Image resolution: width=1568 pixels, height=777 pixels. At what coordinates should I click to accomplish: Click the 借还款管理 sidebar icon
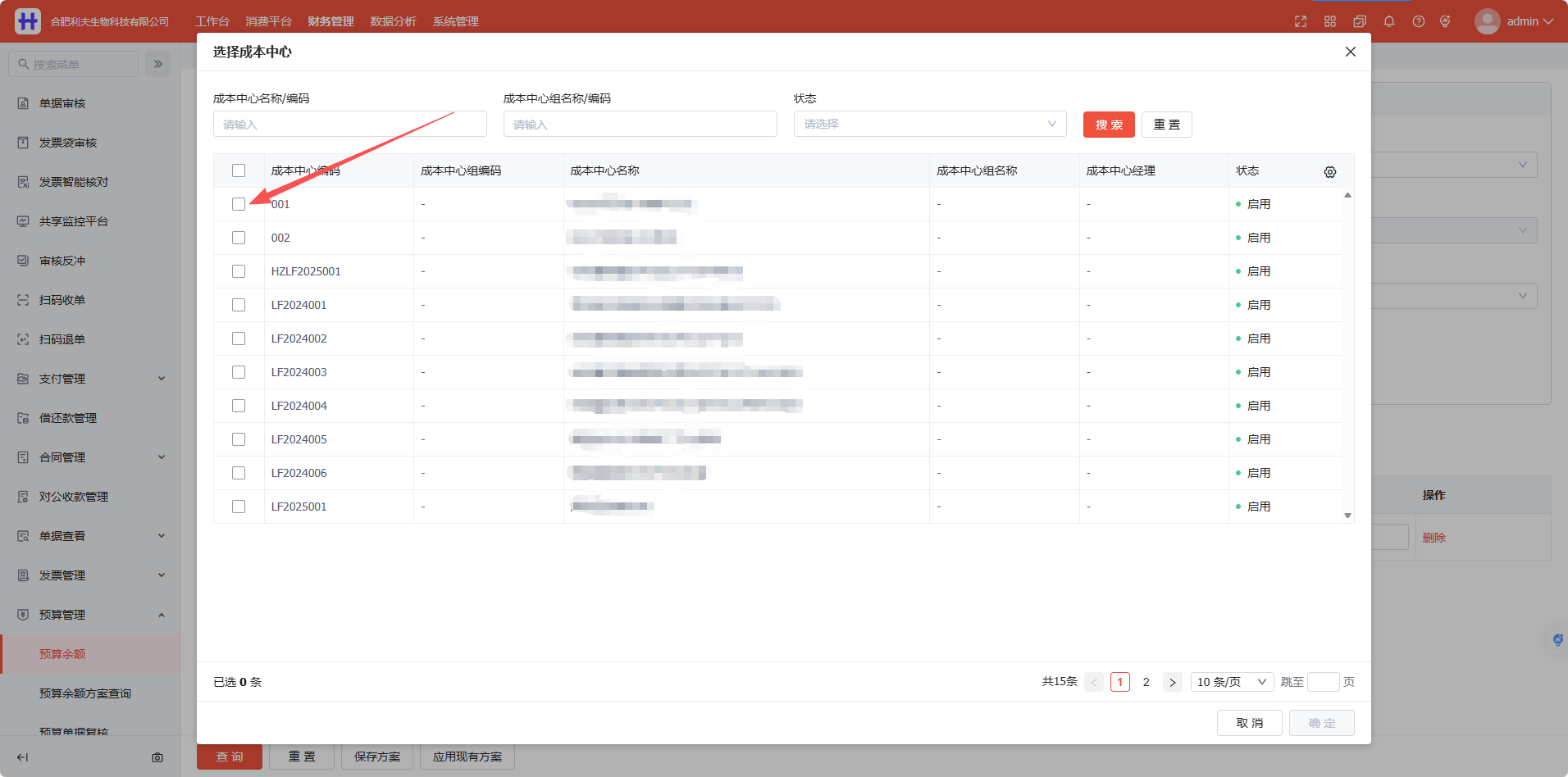[23, 418]
